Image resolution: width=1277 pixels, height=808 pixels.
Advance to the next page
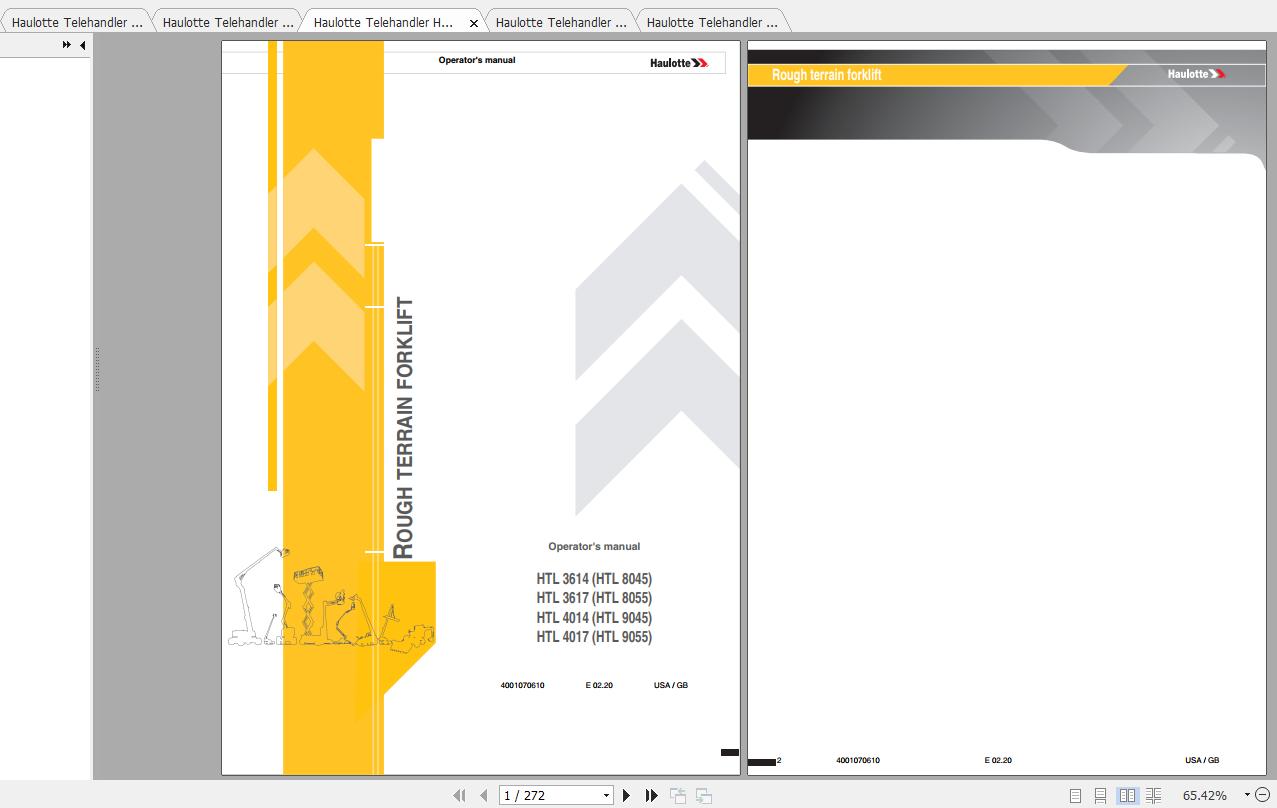coord(627,796)
